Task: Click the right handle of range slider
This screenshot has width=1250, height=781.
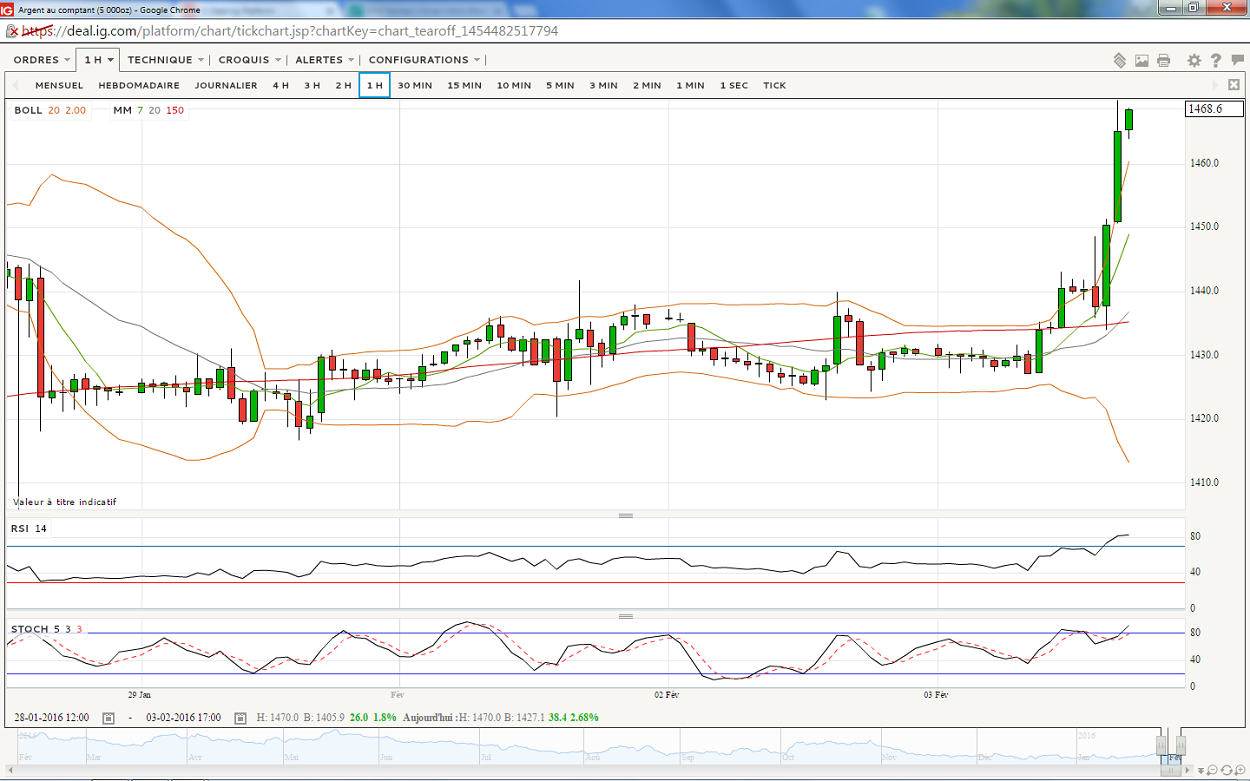Action: [x=1181, y=746]
